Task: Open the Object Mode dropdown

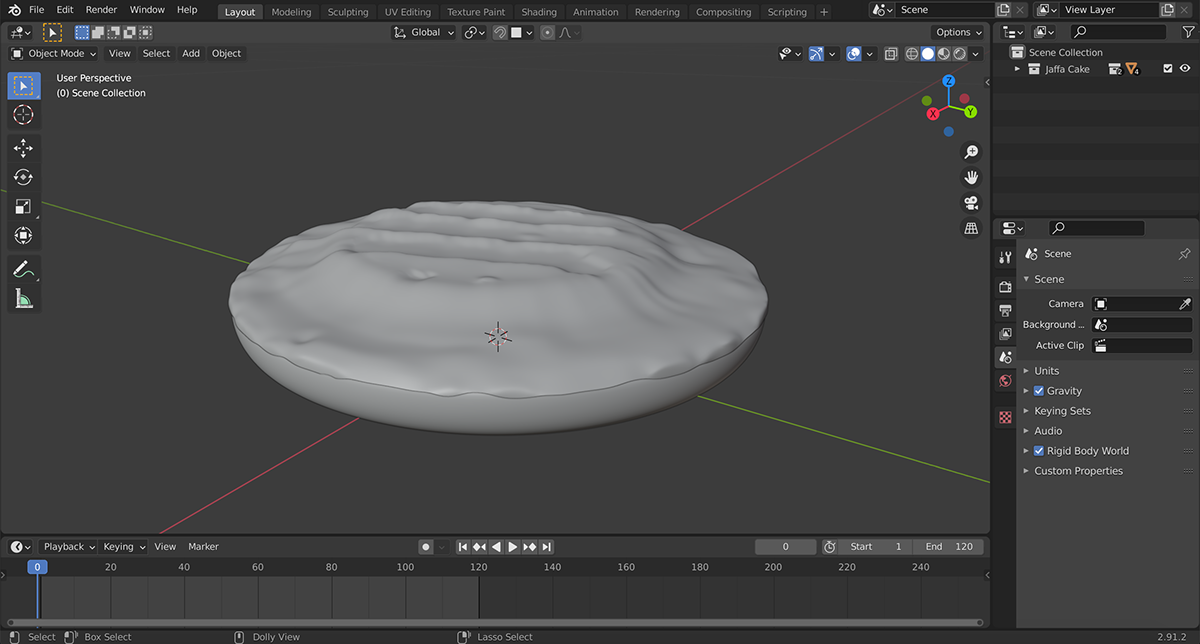Action: [x=54, y=53]
